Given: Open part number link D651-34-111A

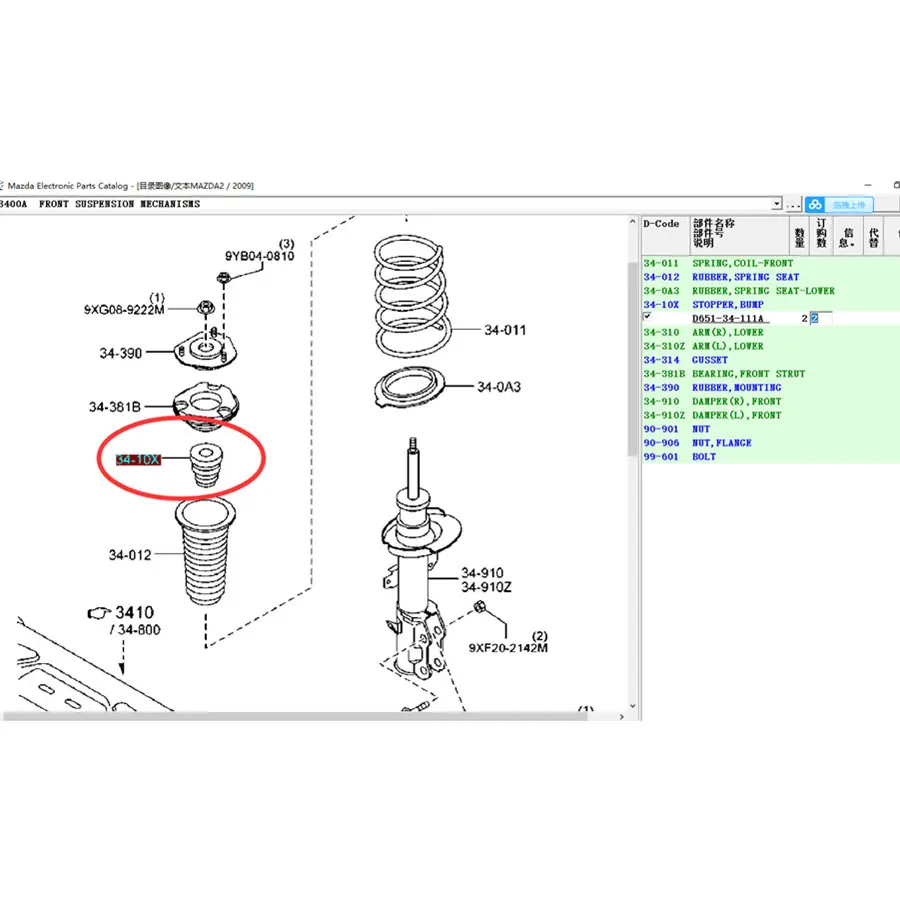Looking at the screenshot, I should (x=728, y=319).
